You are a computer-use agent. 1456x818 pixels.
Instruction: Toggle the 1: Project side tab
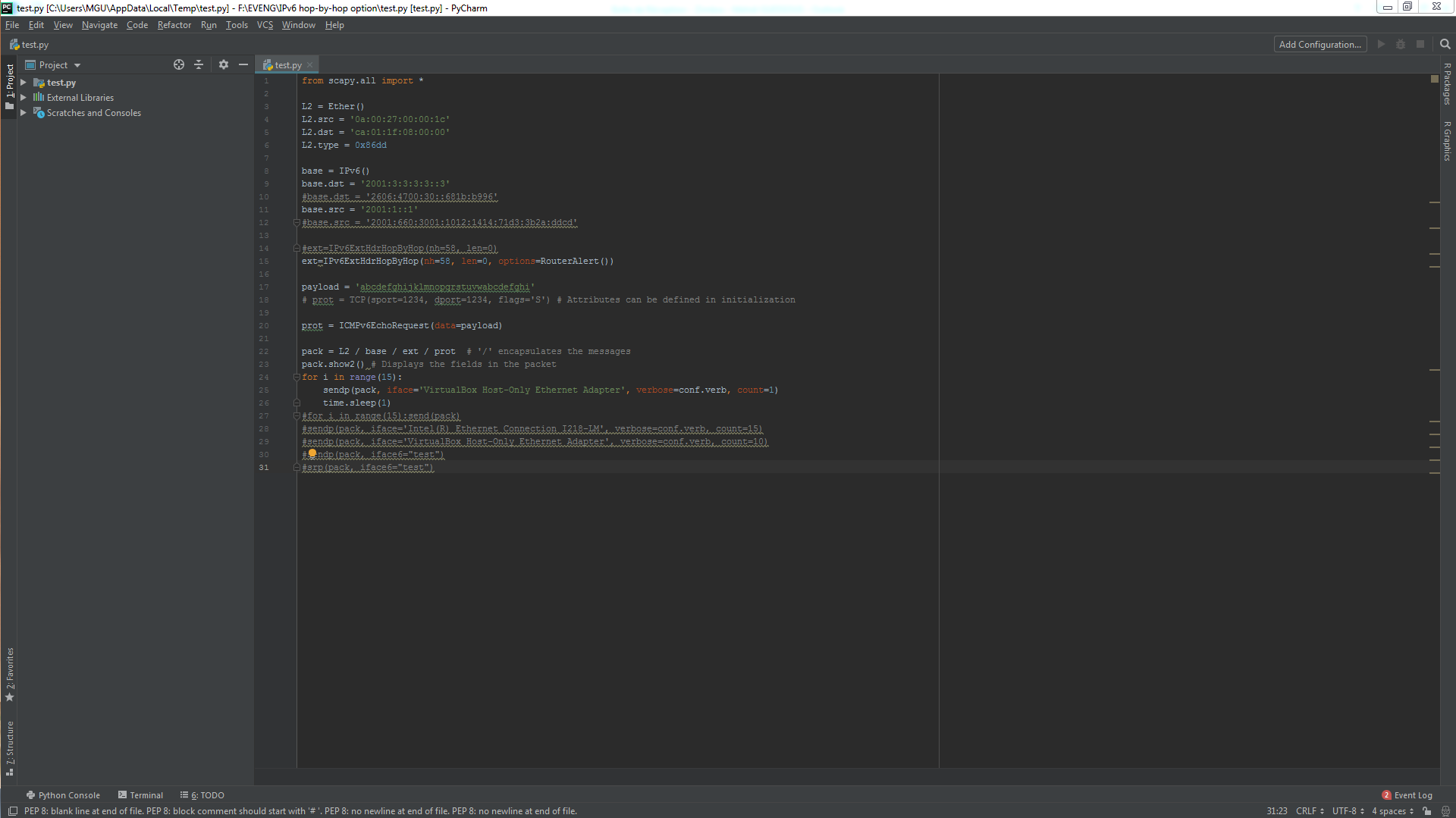(10, 86)
